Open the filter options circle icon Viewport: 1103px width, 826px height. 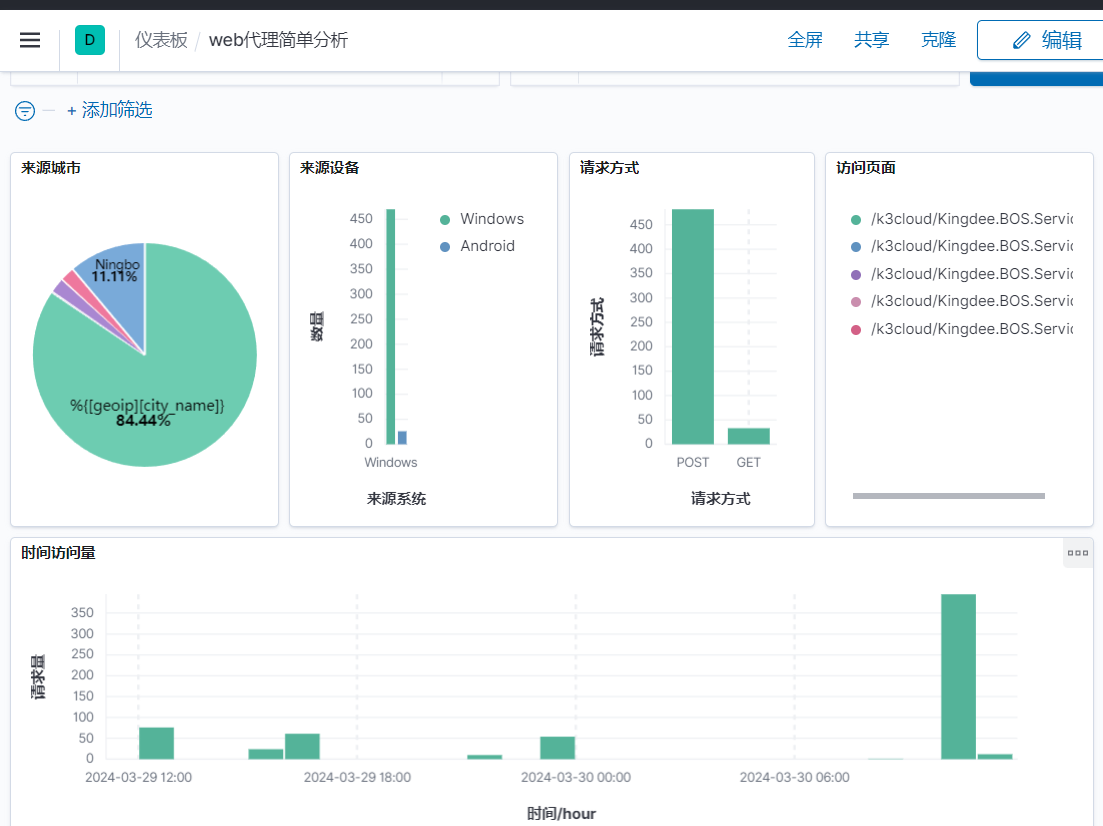click(x=25, y=111)
